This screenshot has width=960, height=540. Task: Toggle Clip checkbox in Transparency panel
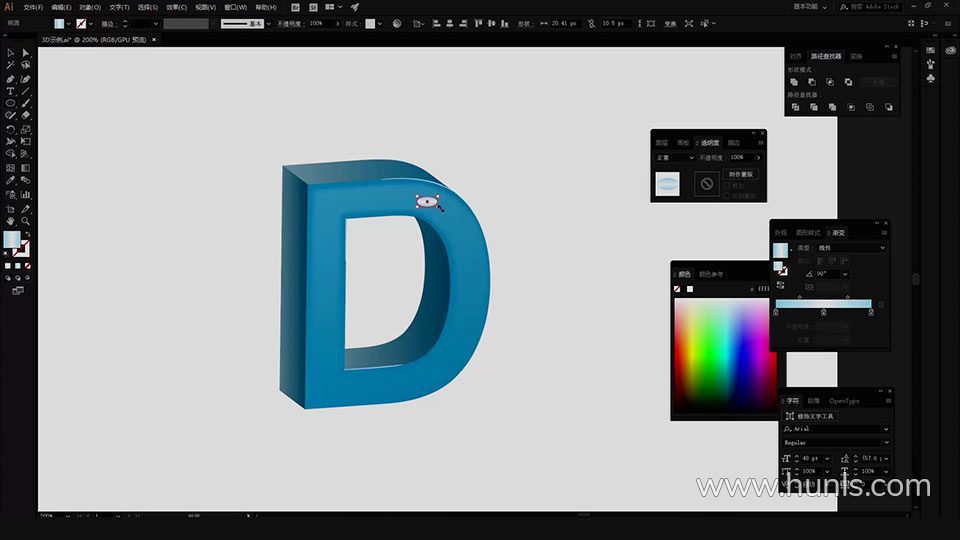[x=727, y=186]
